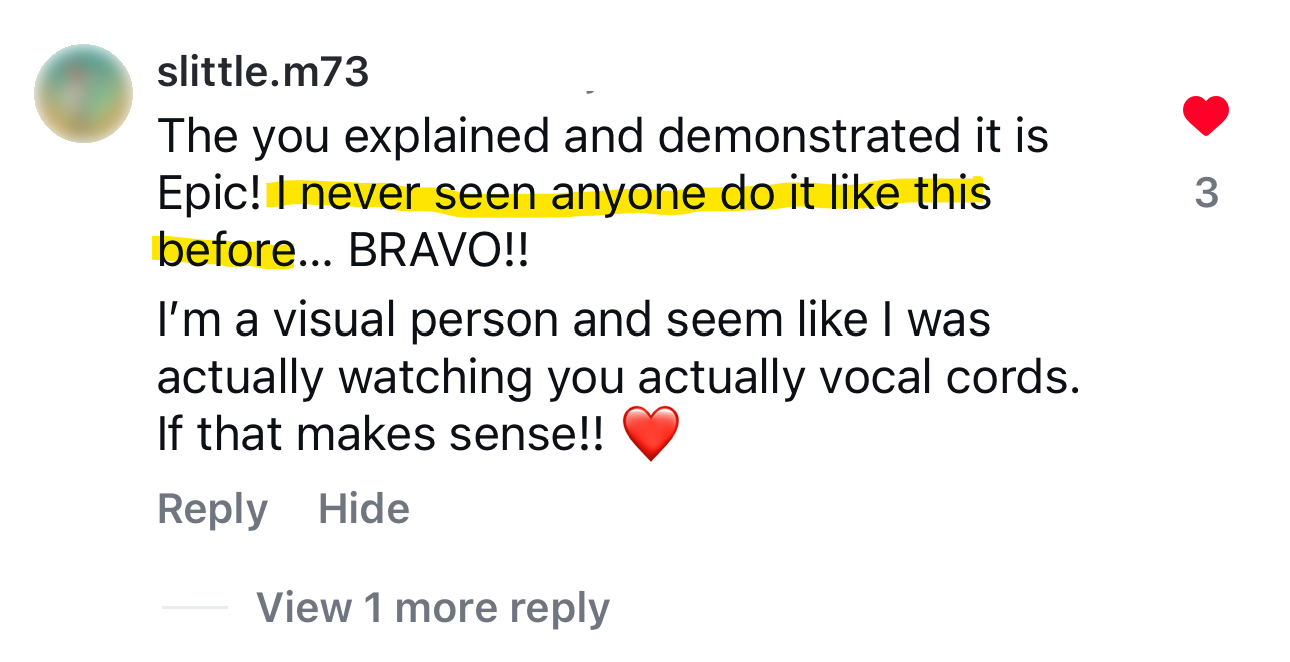Unlike the comment via red heart icon
The image size is (1290, 662).
[x=1205, y=116]
